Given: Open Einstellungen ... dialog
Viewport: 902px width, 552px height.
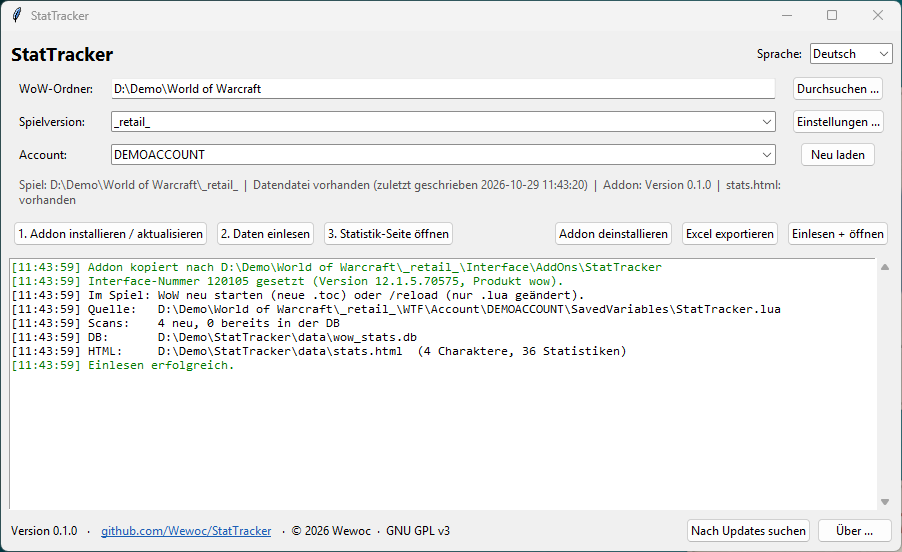Looking at the screenshot, I should click(x=838, y=122).
